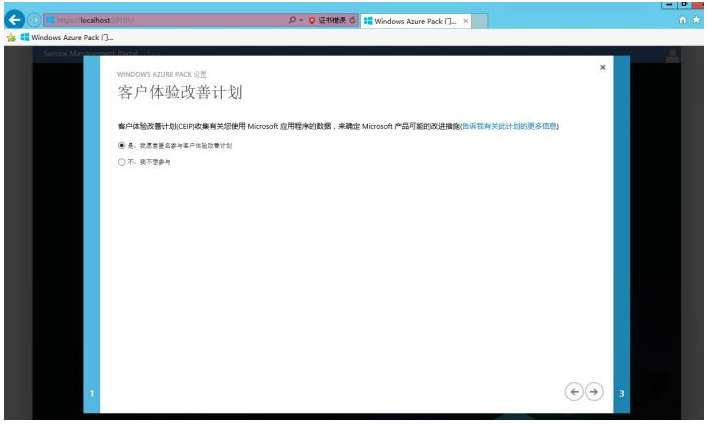Go to next wizard step arrow
Screen dimensions: 707x425
(x=594, y=392)
